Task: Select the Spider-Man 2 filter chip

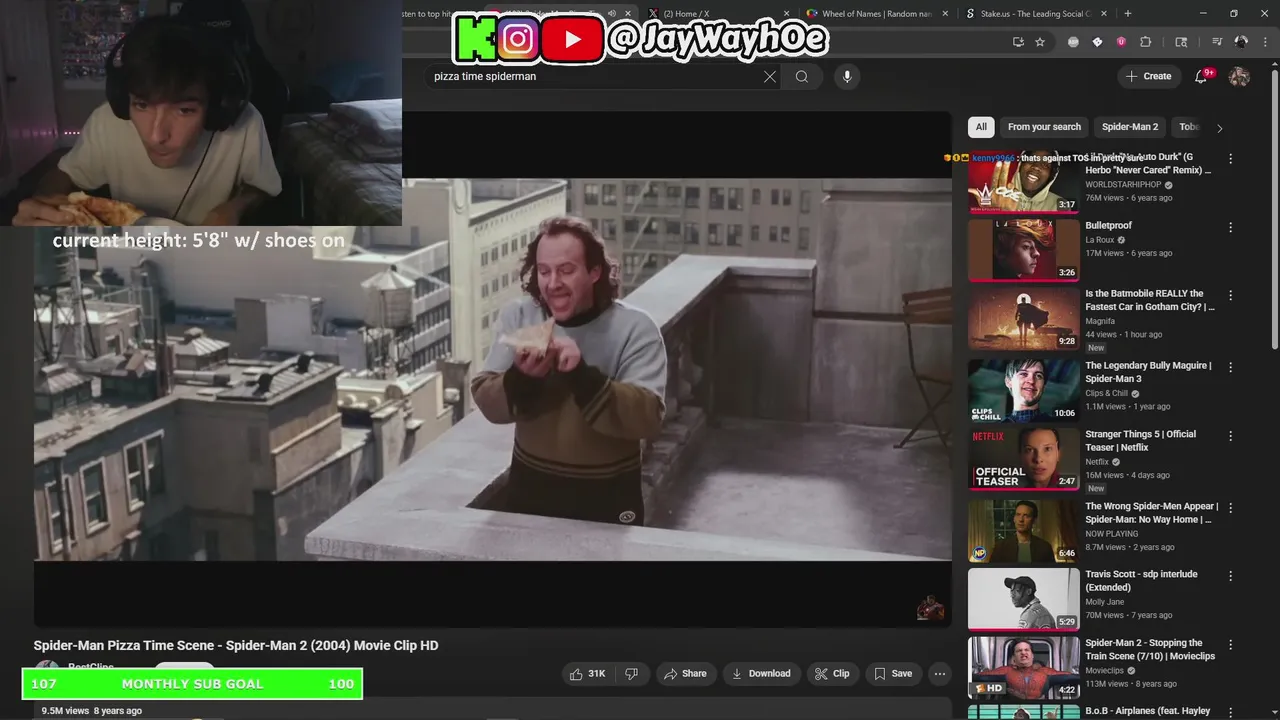Action: click(1130, 127)
